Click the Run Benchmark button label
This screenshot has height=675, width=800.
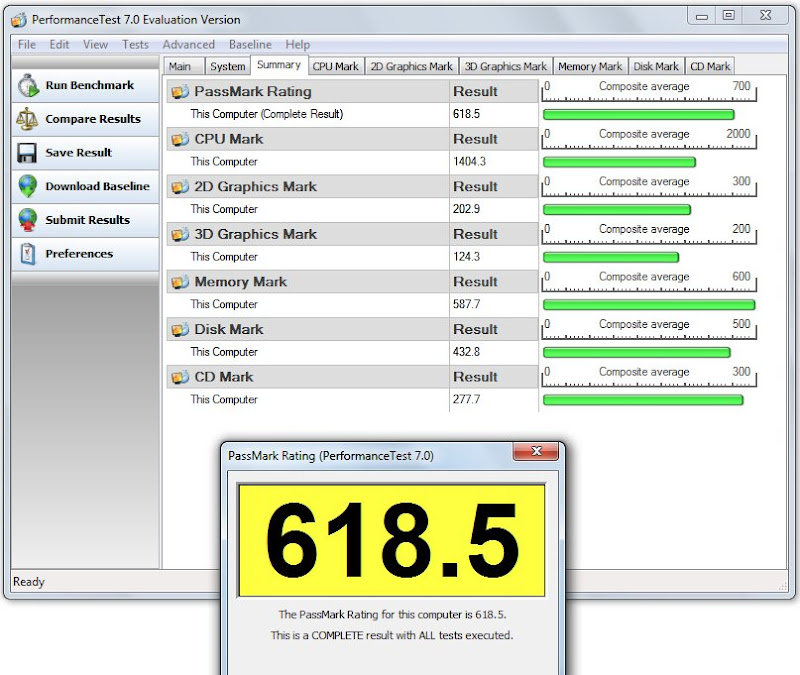[90, 85]
